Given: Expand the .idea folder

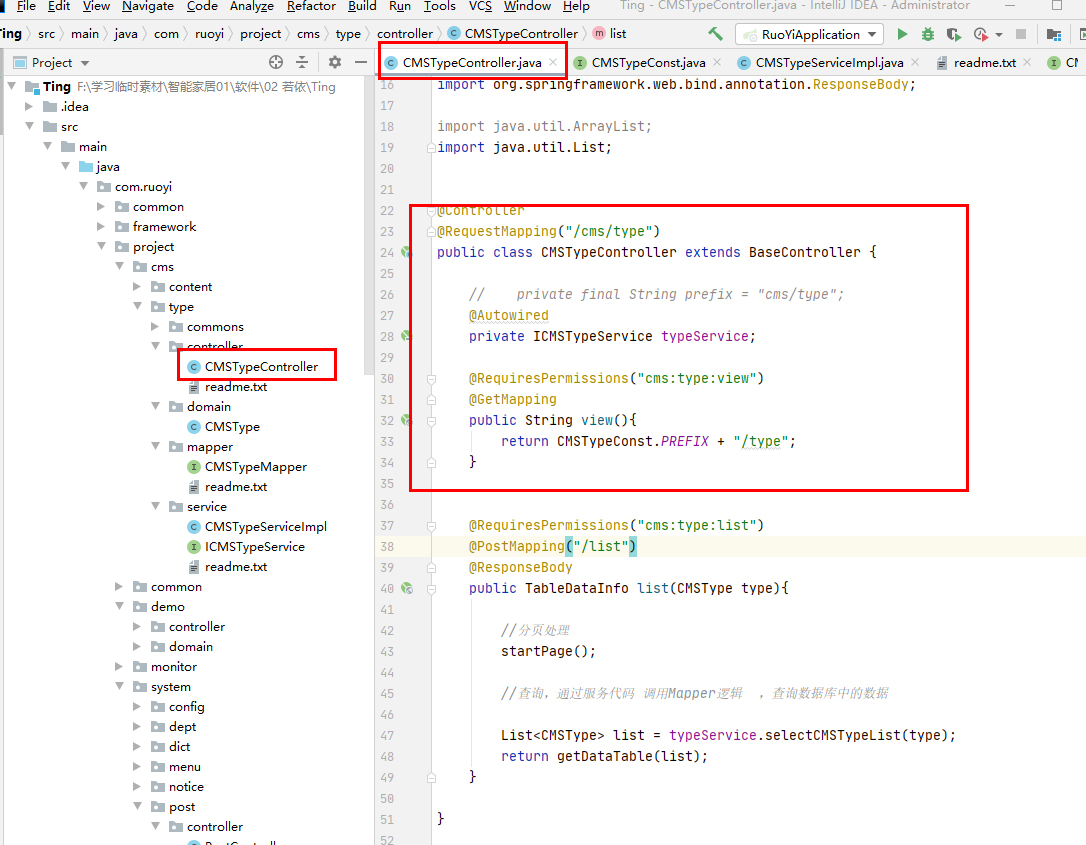Looking at the screenshot, I should pyautogui.click(x=29, y=107).
